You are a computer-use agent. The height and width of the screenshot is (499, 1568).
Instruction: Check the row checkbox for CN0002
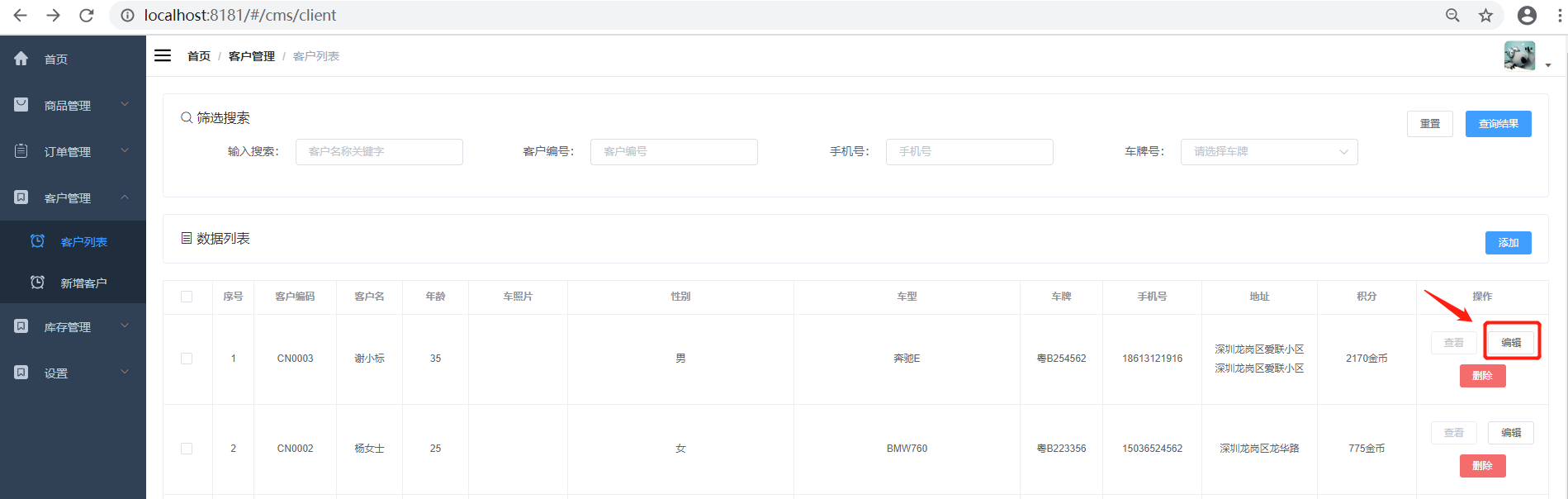coord(187,449)
